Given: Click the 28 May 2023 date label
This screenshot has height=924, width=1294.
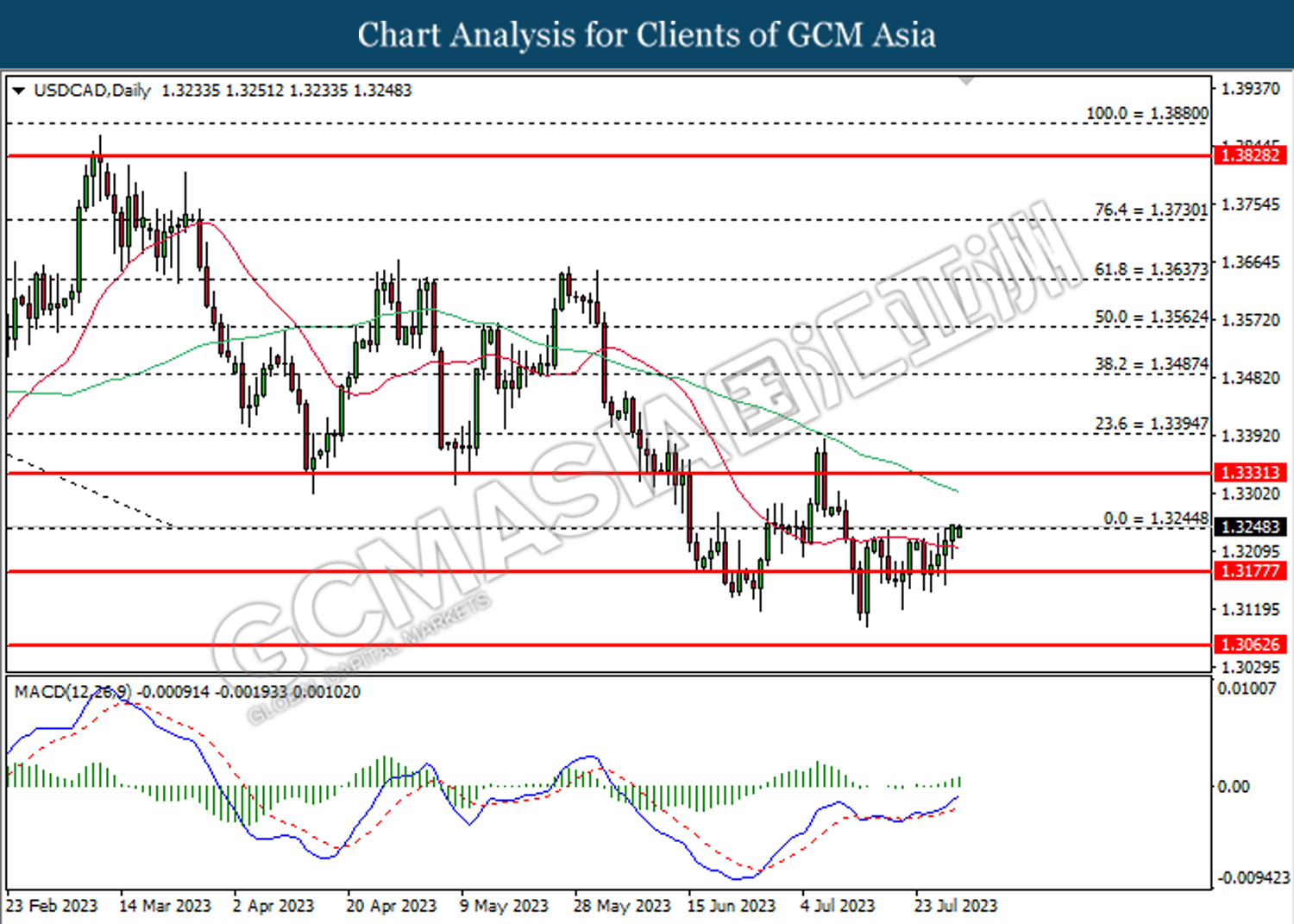Looking at the screenshot, I should coord(622,906).
